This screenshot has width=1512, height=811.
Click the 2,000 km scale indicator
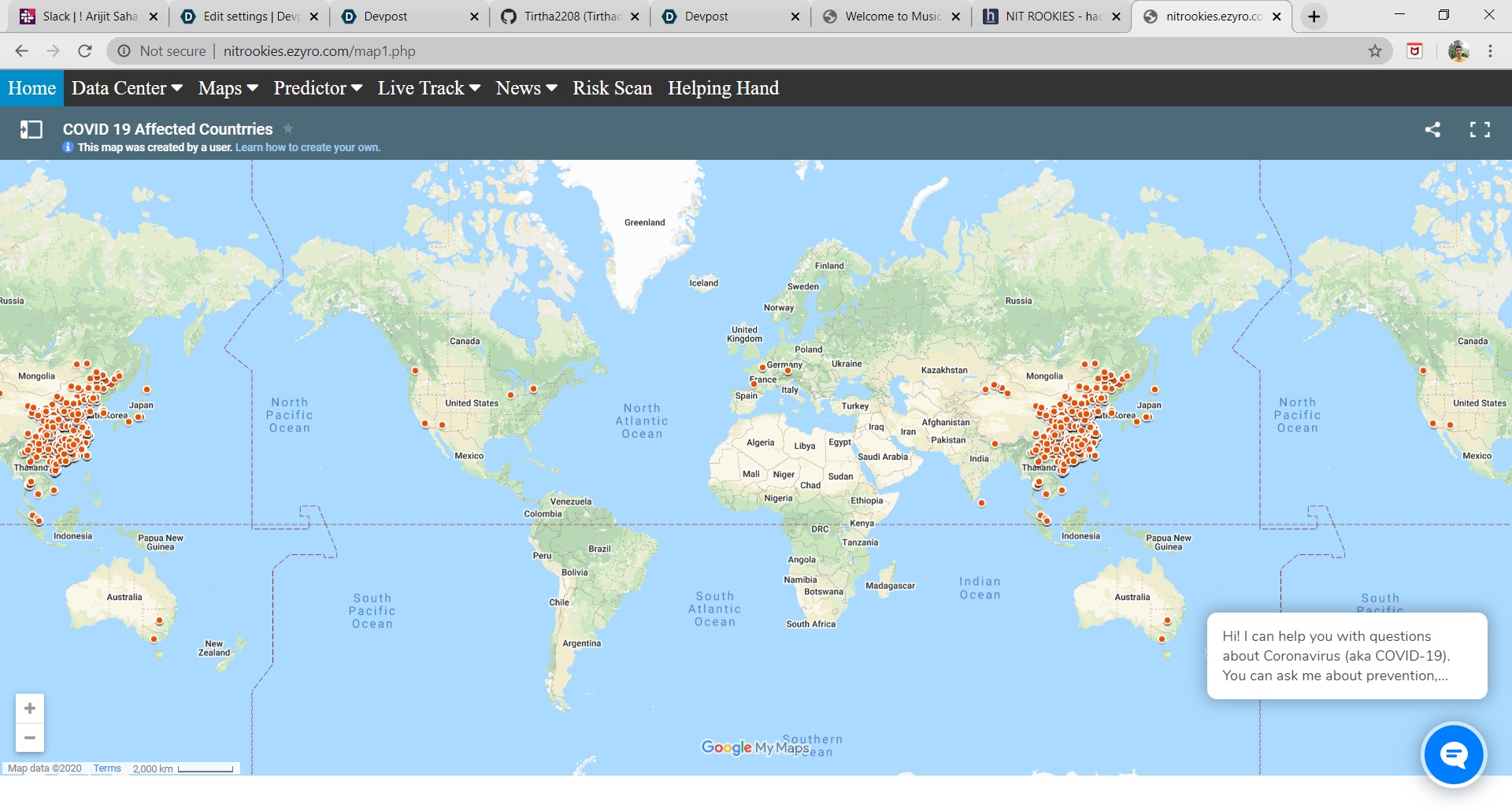183,768
